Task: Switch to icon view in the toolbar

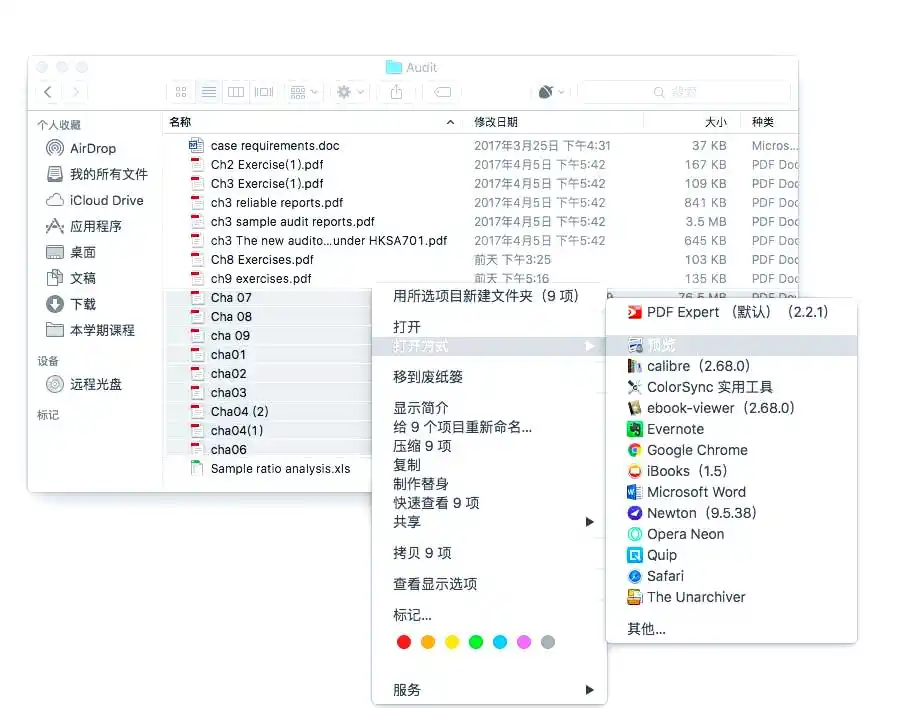Action: (x=181, y=92)
